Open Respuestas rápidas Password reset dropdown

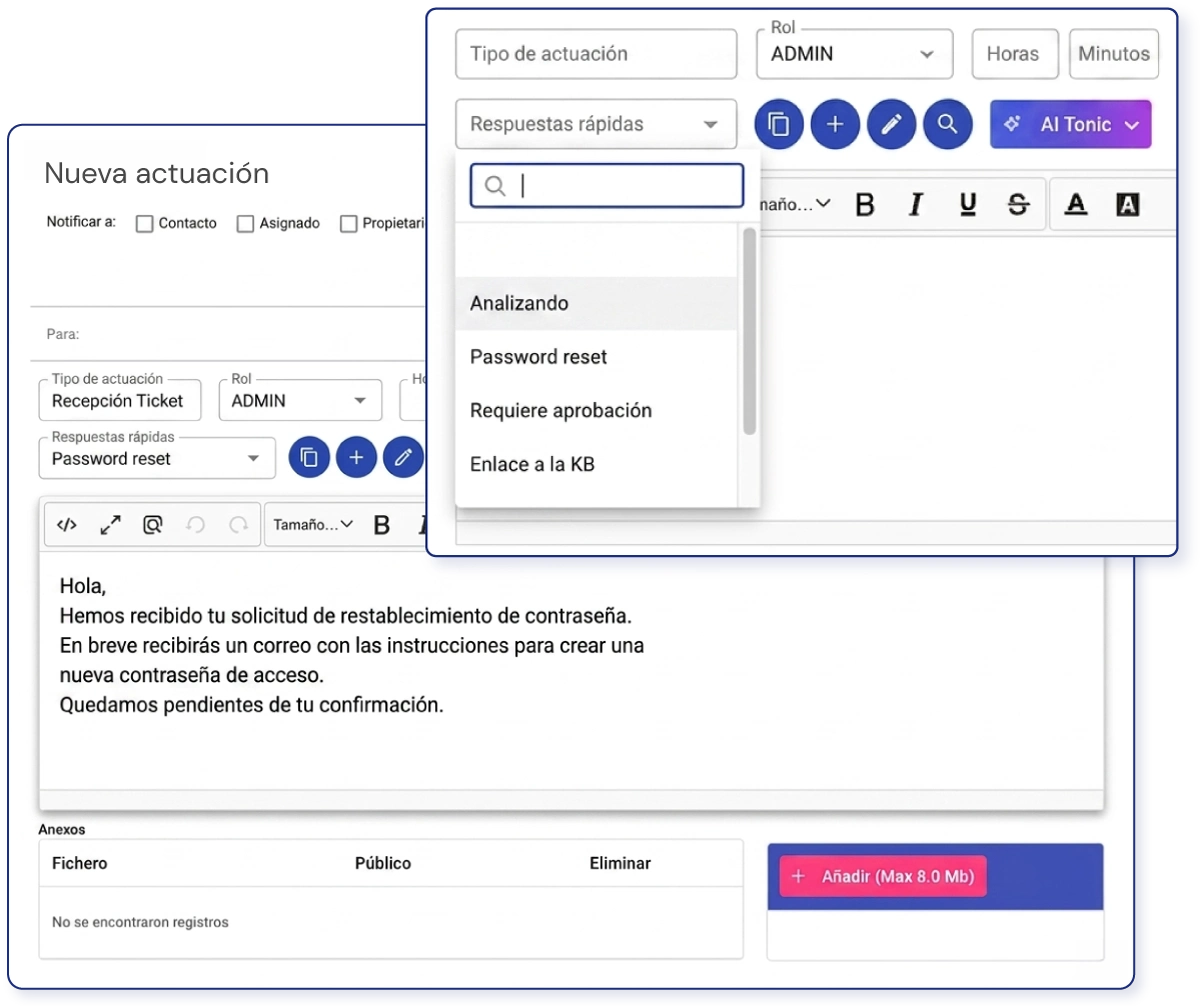[x=157, y=458]
